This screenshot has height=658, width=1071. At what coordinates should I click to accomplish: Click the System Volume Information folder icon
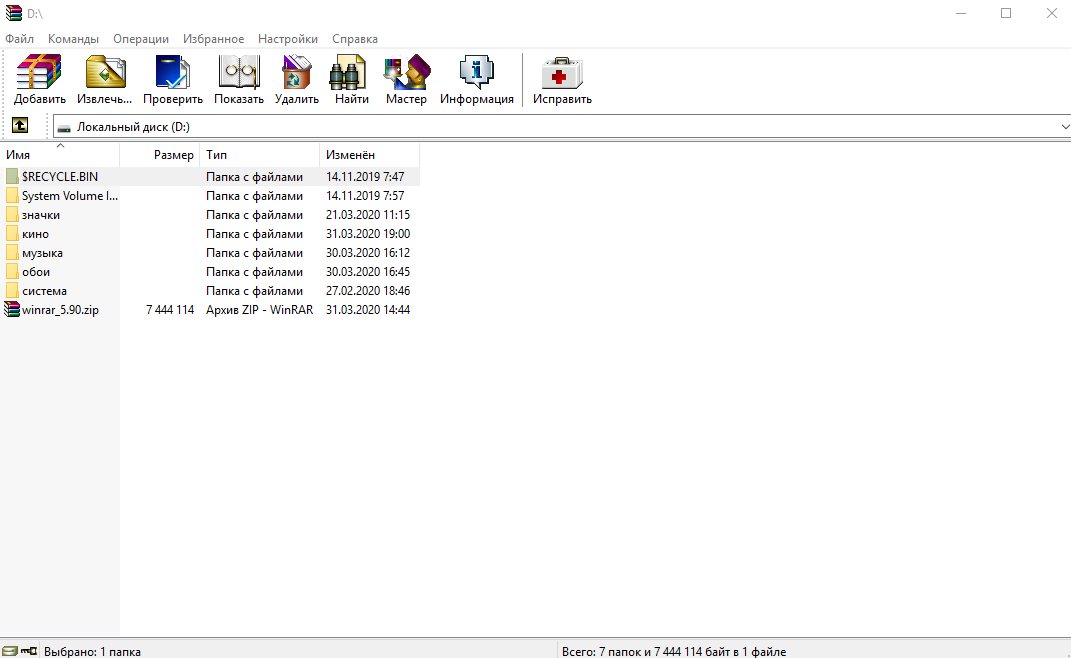tap(12, 195)
